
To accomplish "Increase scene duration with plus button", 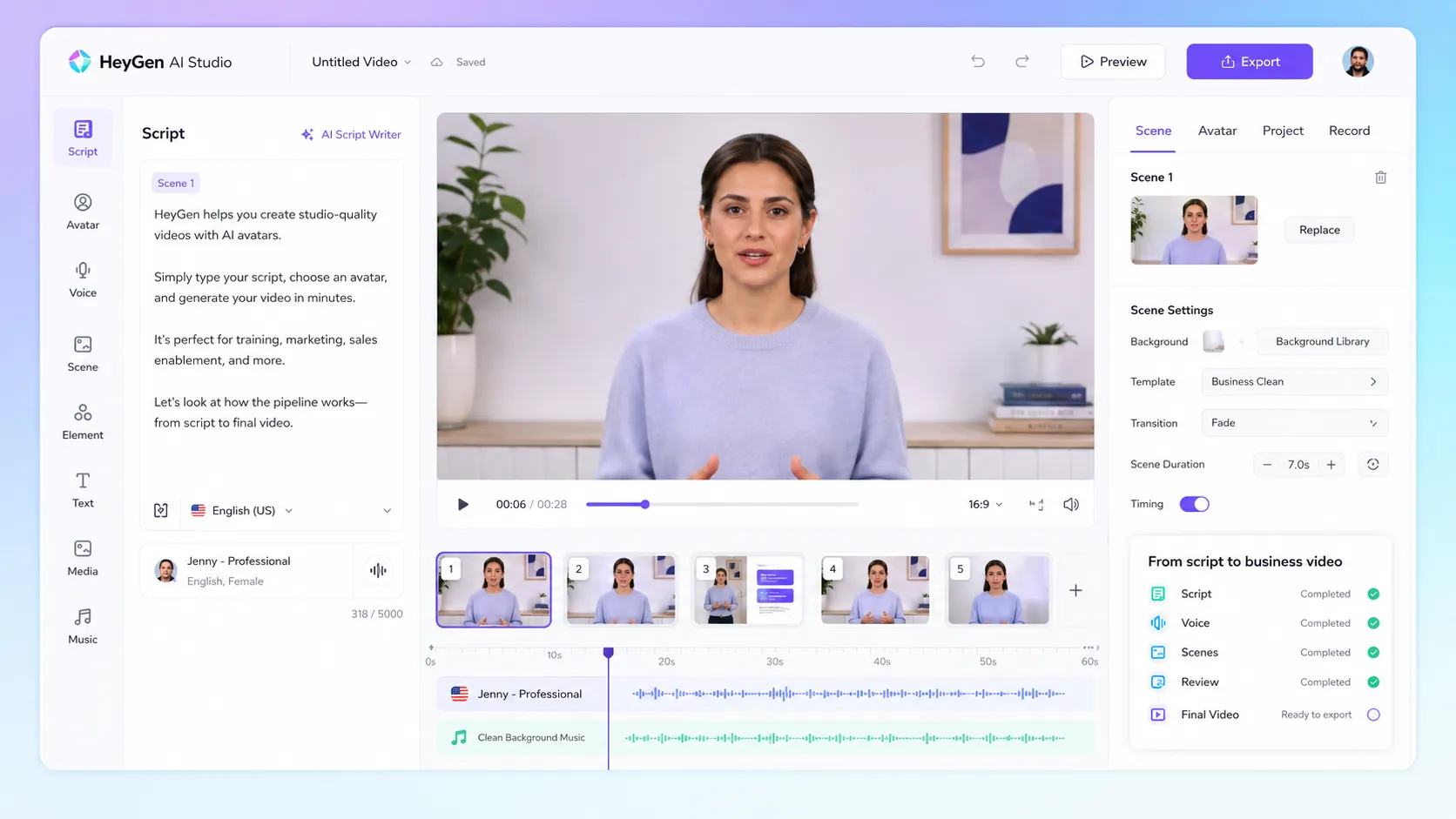I will tap(1331, 465).
